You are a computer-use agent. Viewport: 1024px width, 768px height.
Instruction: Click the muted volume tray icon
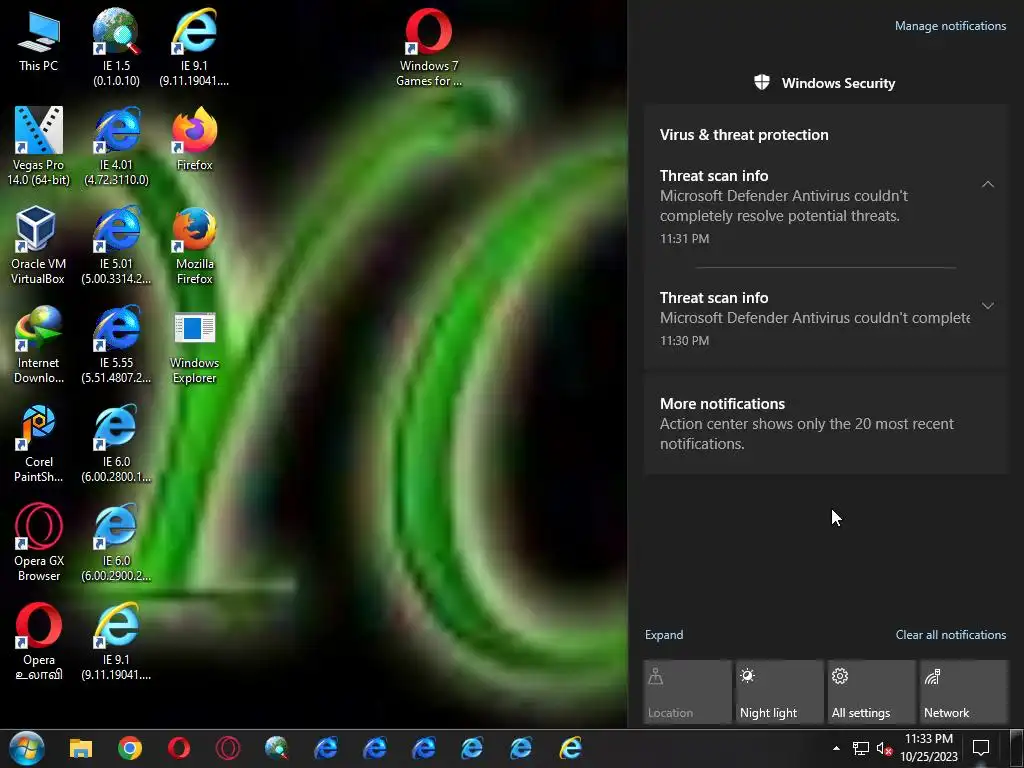coord(884,748)
